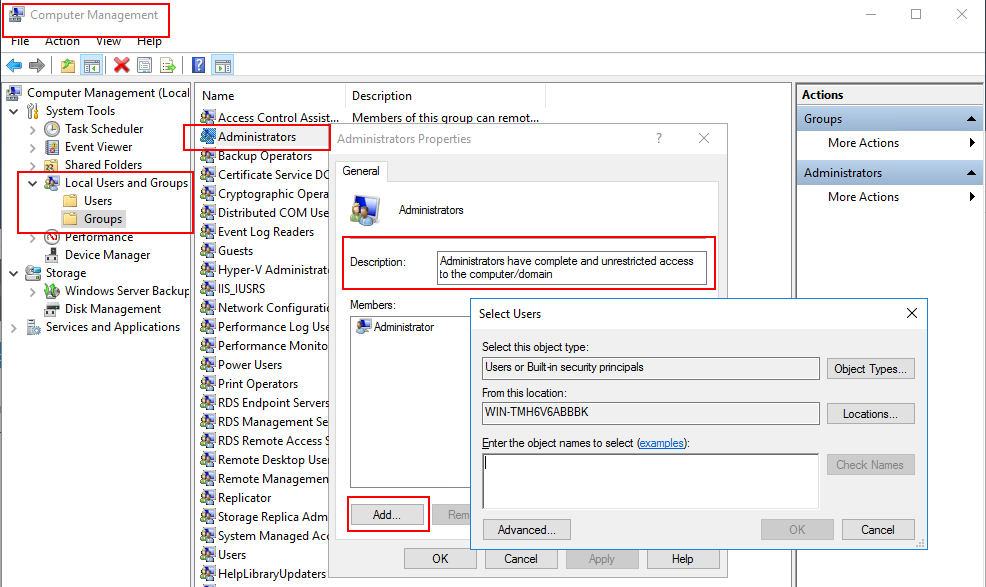Collapse the System Tools tree node
This screenshot has height=587, width=986.
click(x=14, y=111)
